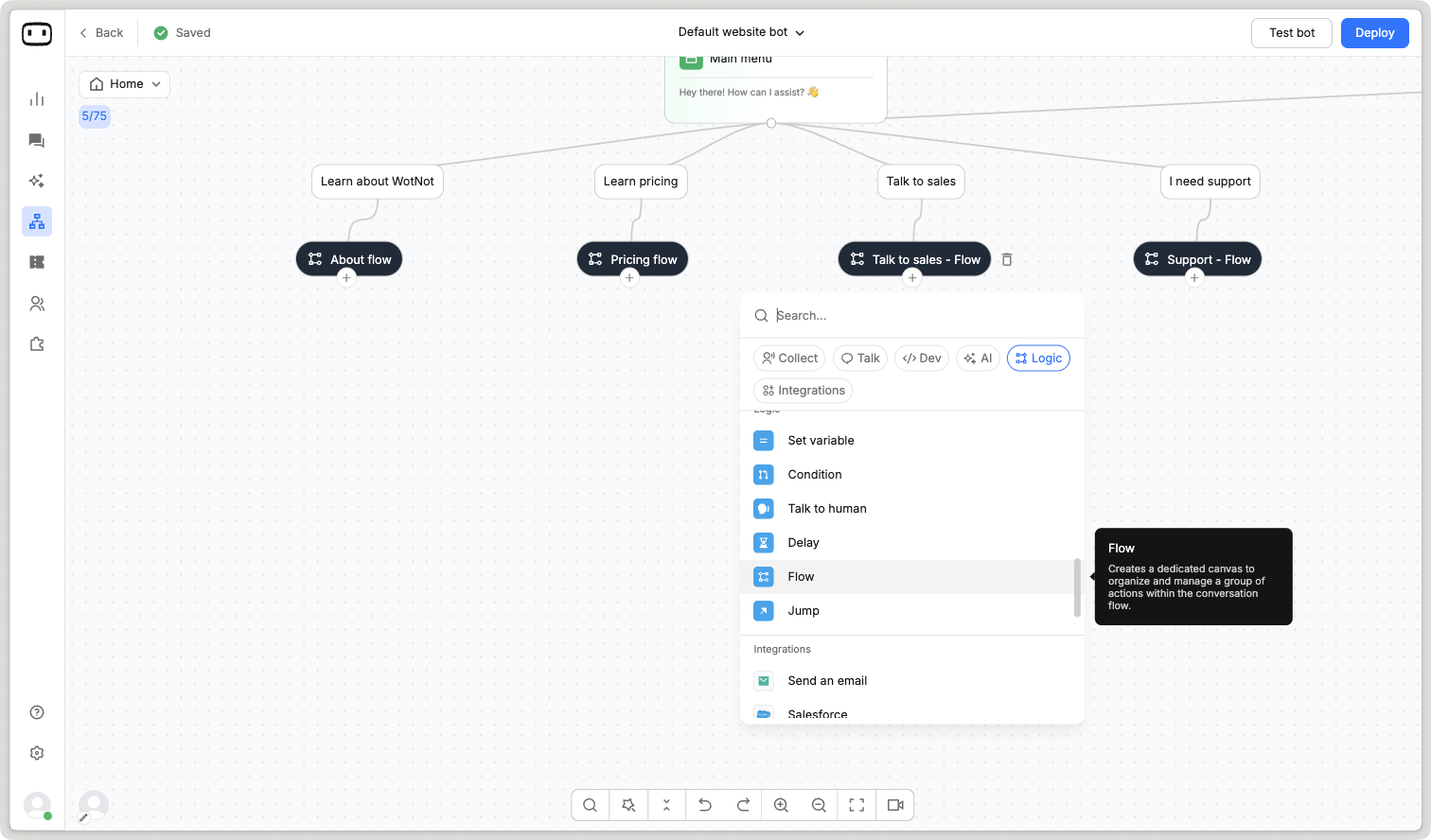Expand the plus button under Pricing flow
1431x840 pixels.
(x=629, y=277)
